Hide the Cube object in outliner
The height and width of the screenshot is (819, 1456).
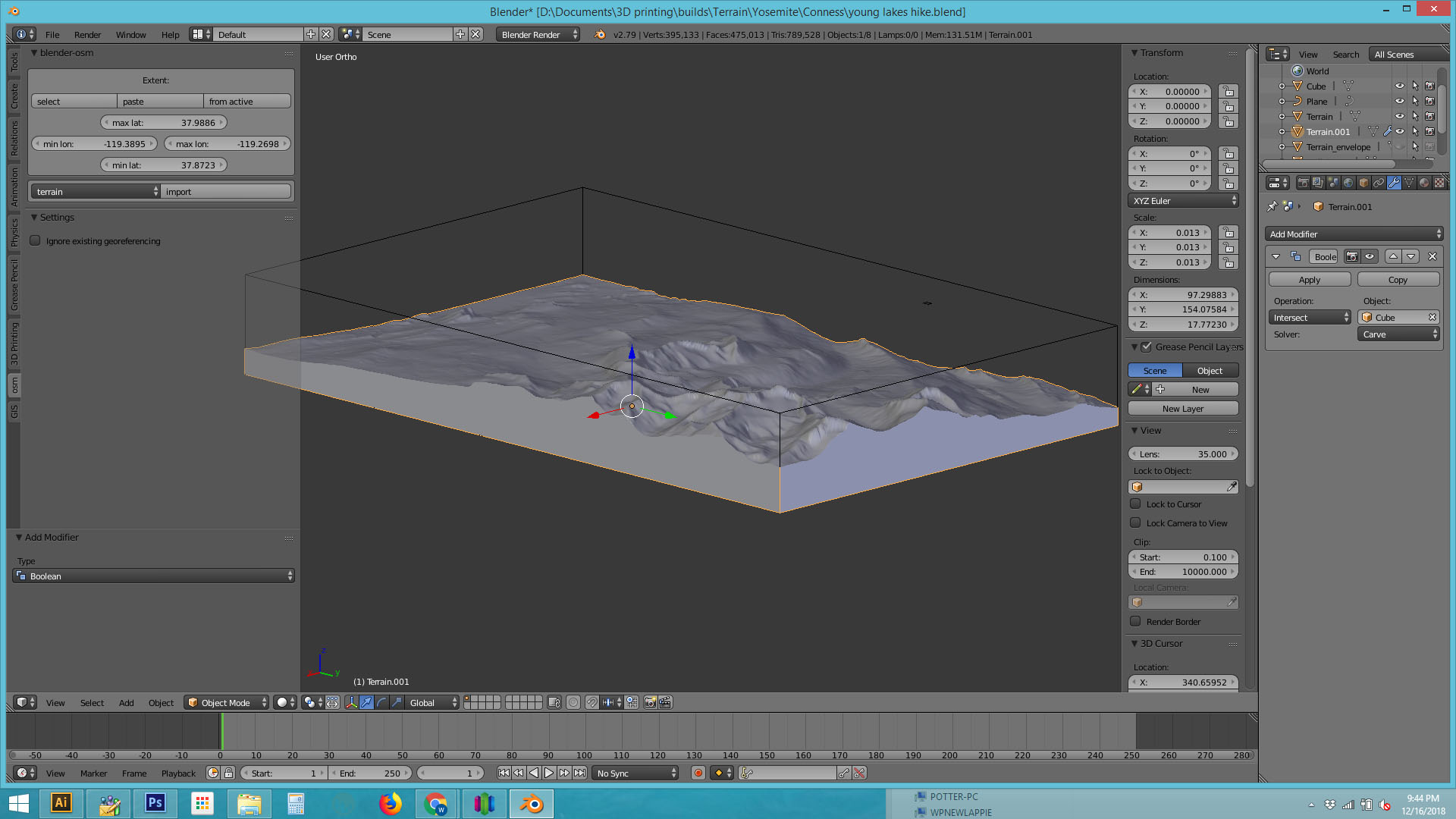coord(1399,86)
